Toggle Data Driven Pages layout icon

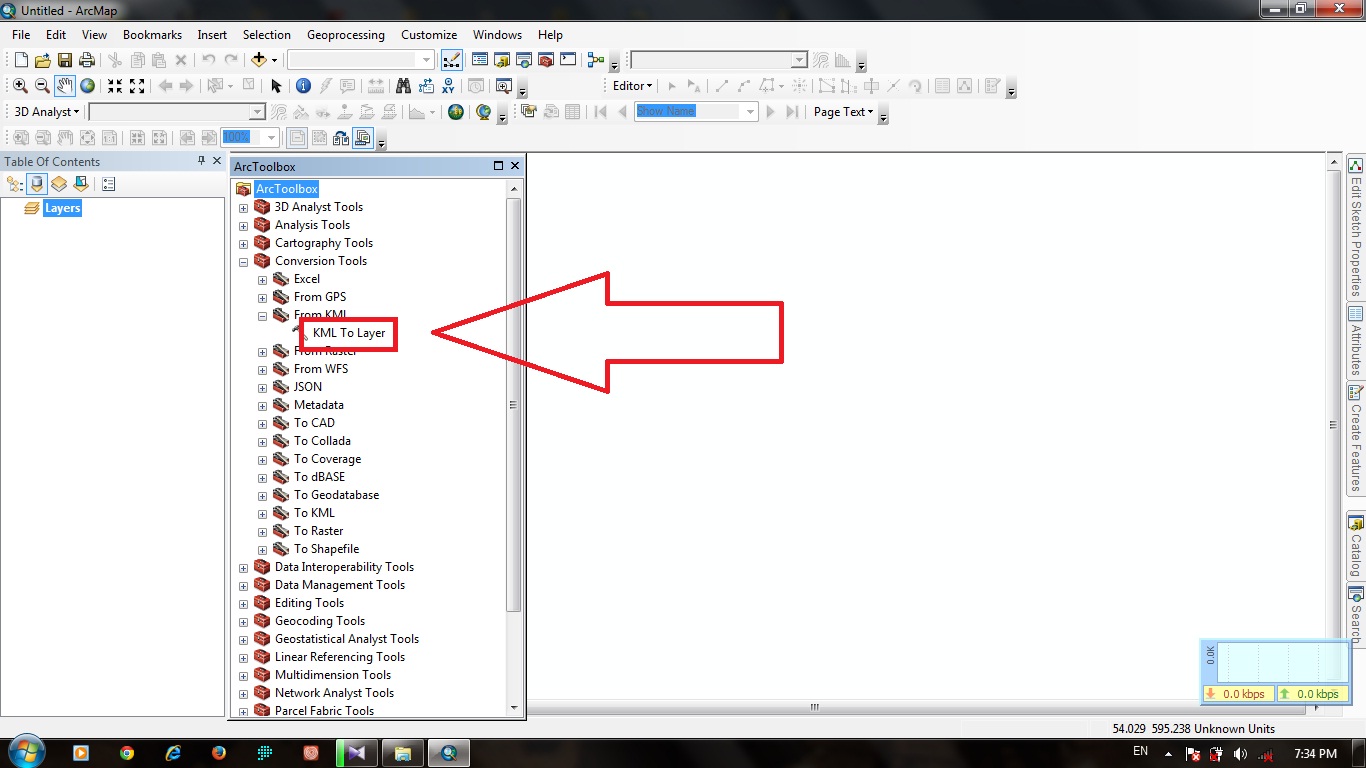(363, 138)
